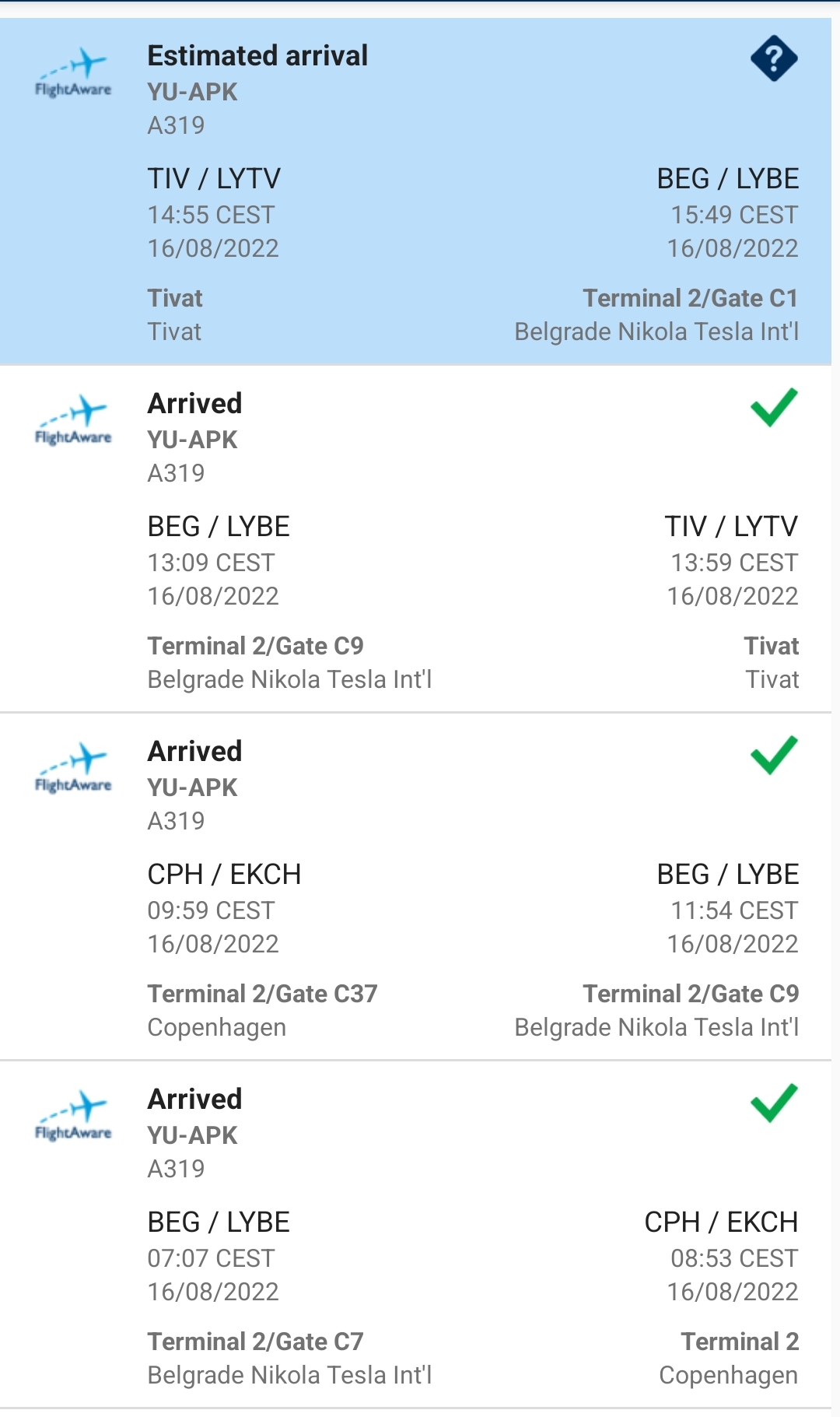Screen dimensions: 840x1417
Task: Tap Terminal 2 Copenhagen arrival info
Action: pos(739,1342)
